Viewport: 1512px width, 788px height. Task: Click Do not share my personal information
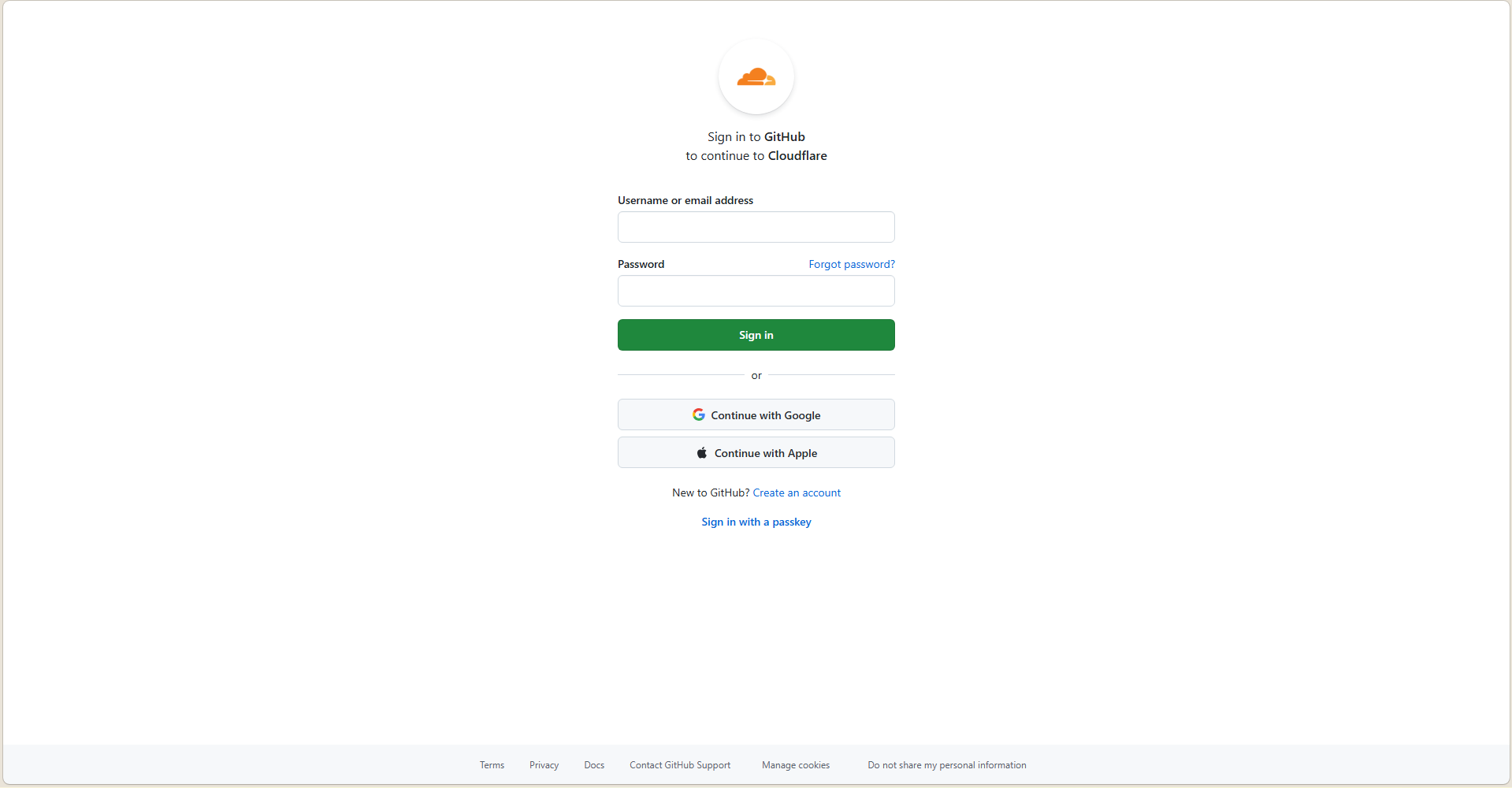(x=946, y=765)
